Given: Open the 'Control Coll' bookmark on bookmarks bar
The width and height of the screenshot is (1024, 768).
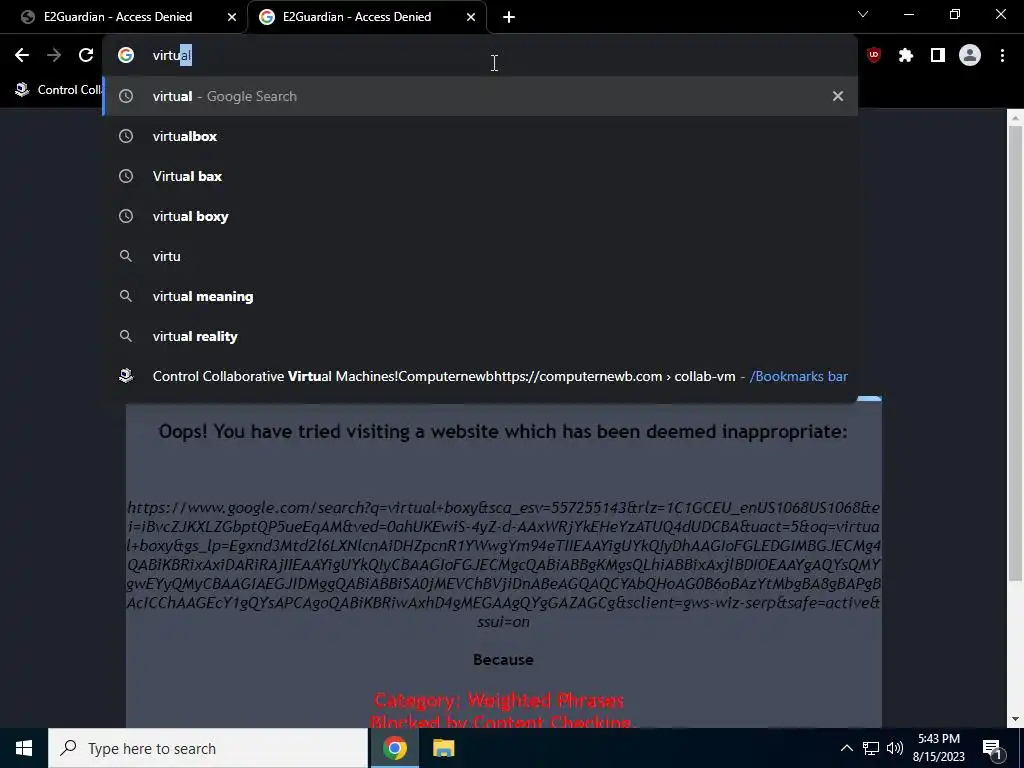Looking at the screenshot, I should (59, 89).
